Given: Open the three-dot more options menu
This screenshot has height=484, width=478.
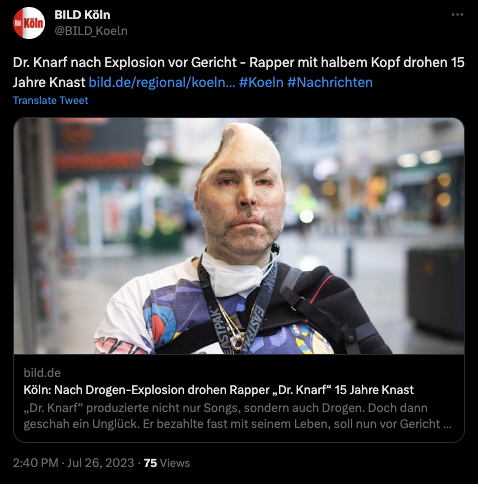Looking at the screenshot, I should click(x=457, y=15).
